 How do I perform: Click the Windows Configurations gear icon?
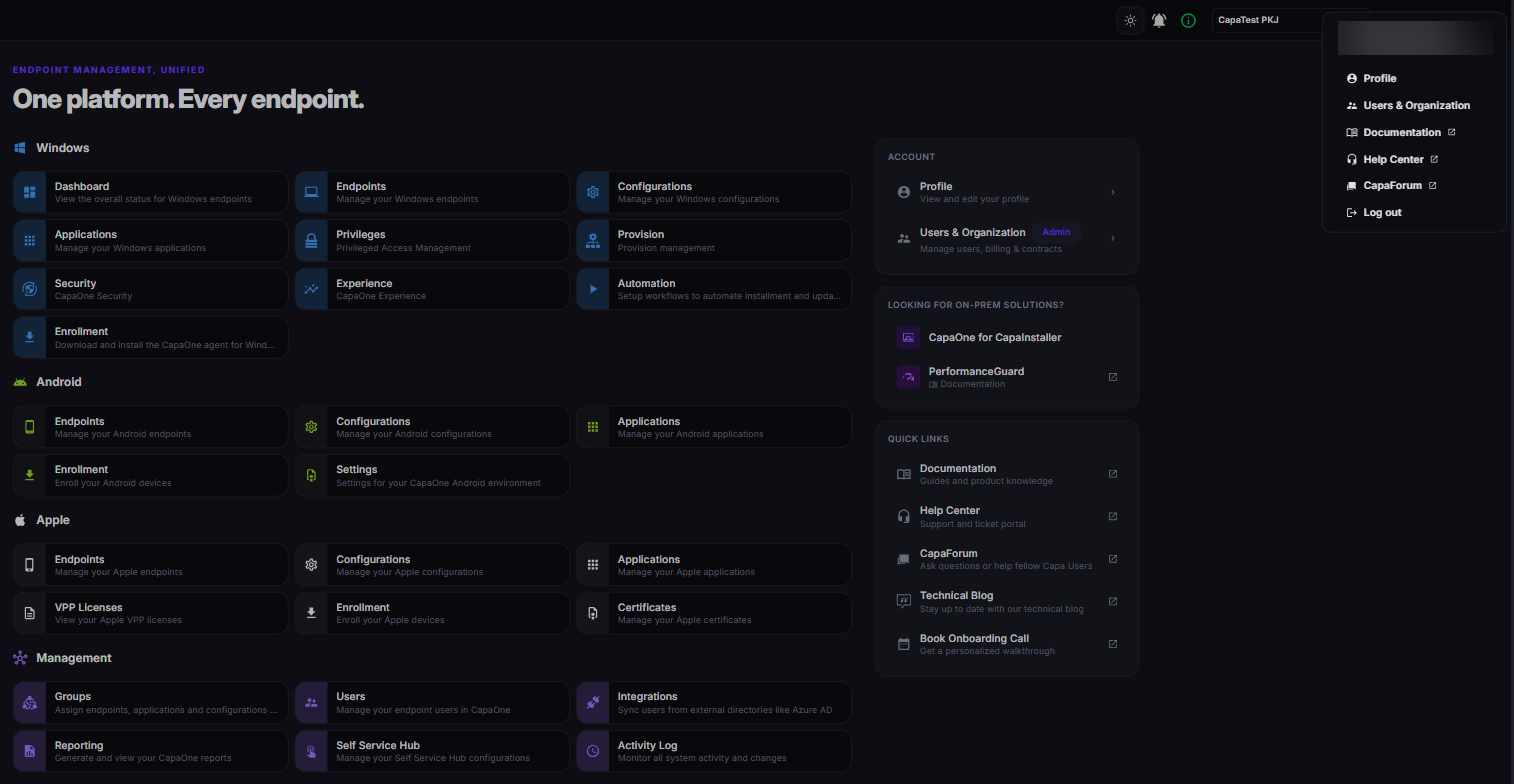[x=593, y=192]
